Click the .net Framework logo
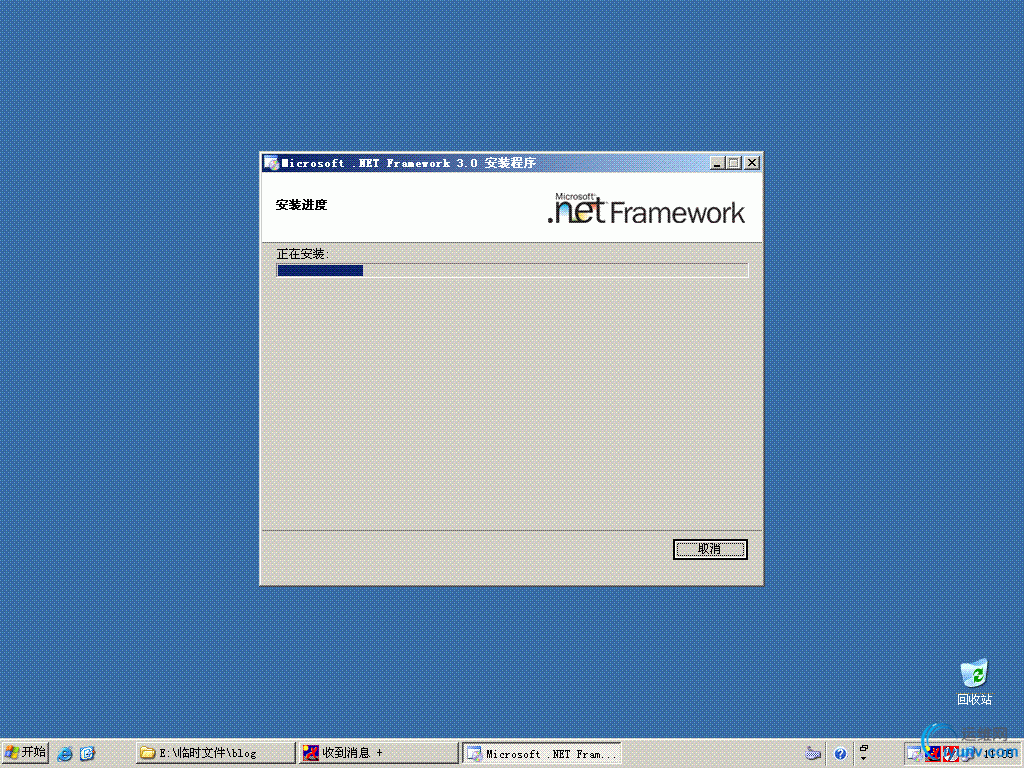This screenshot has width=1024, height=768. point(646,208)
